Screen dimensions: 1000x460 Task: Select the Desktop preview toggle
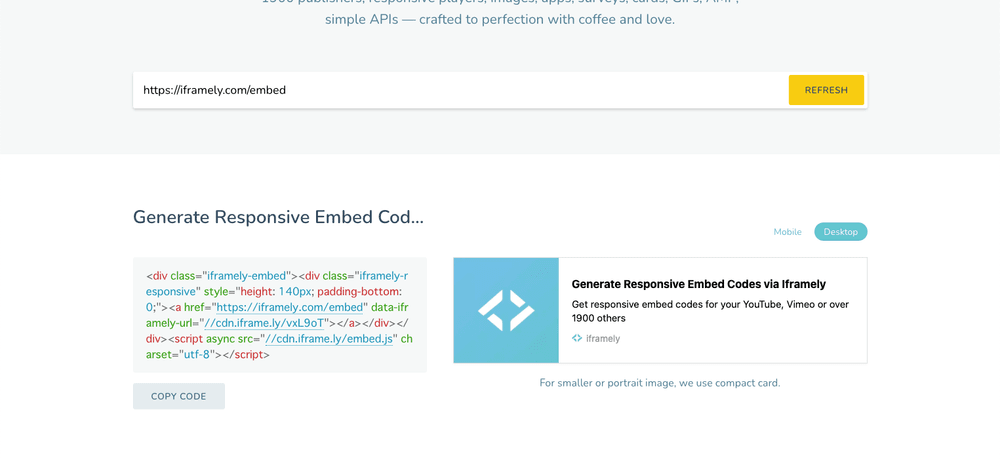click(841, 232)
